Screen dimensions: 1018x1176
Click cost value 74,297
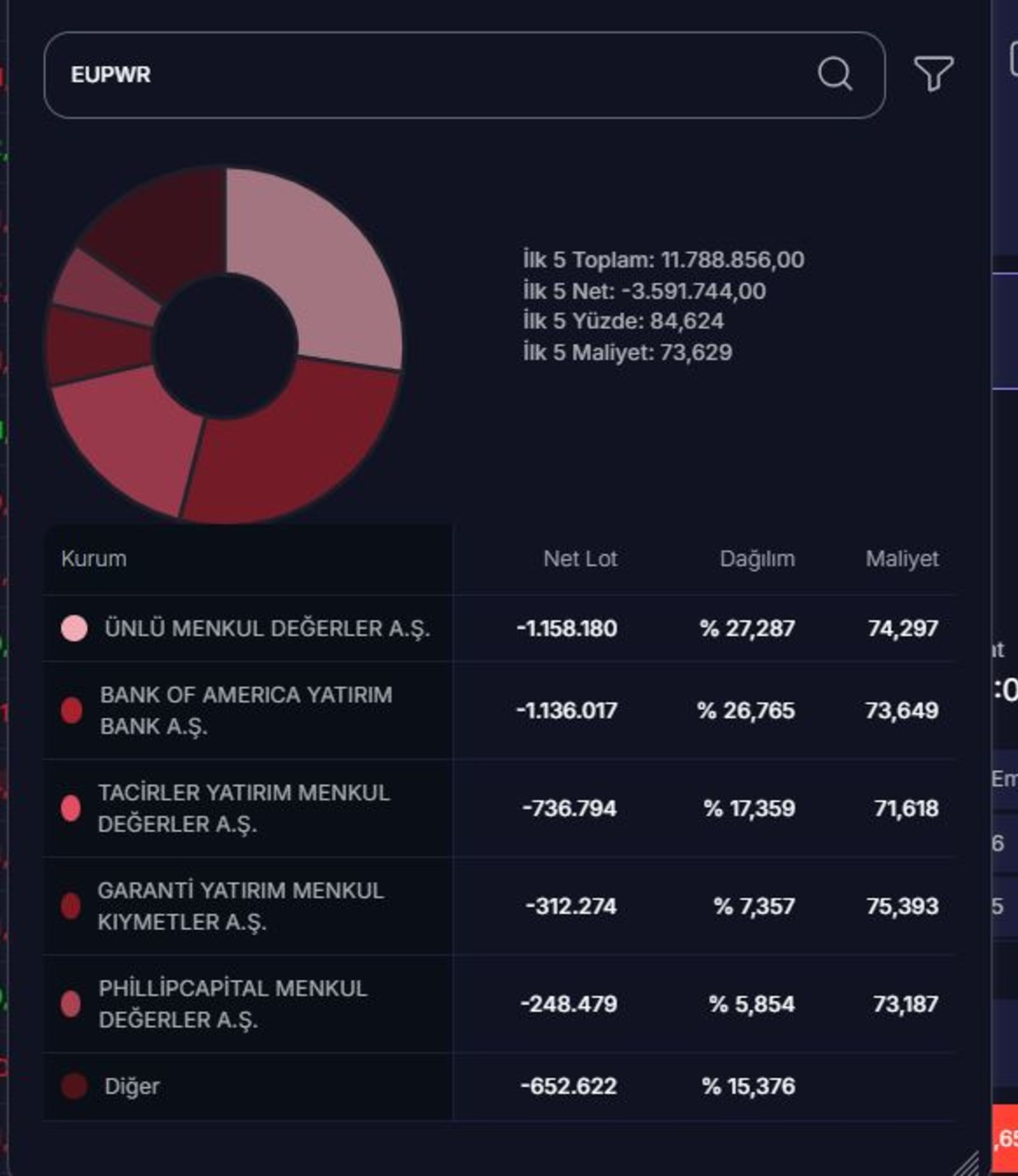click(903, 628)
